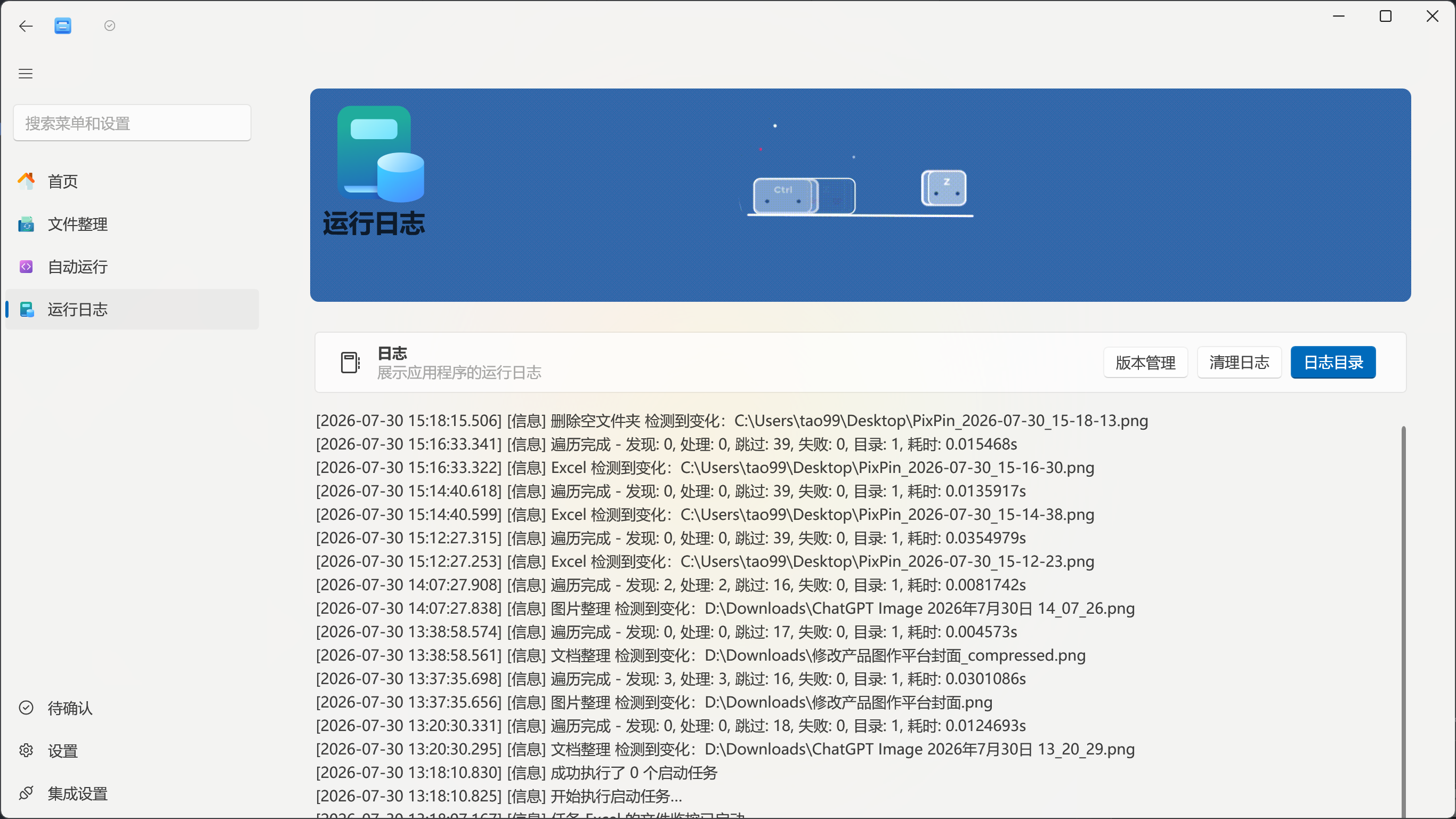
Task: Click the top log entry with PixPin_2026-07-30_15-18-13.png
Action: pos(732,420)
